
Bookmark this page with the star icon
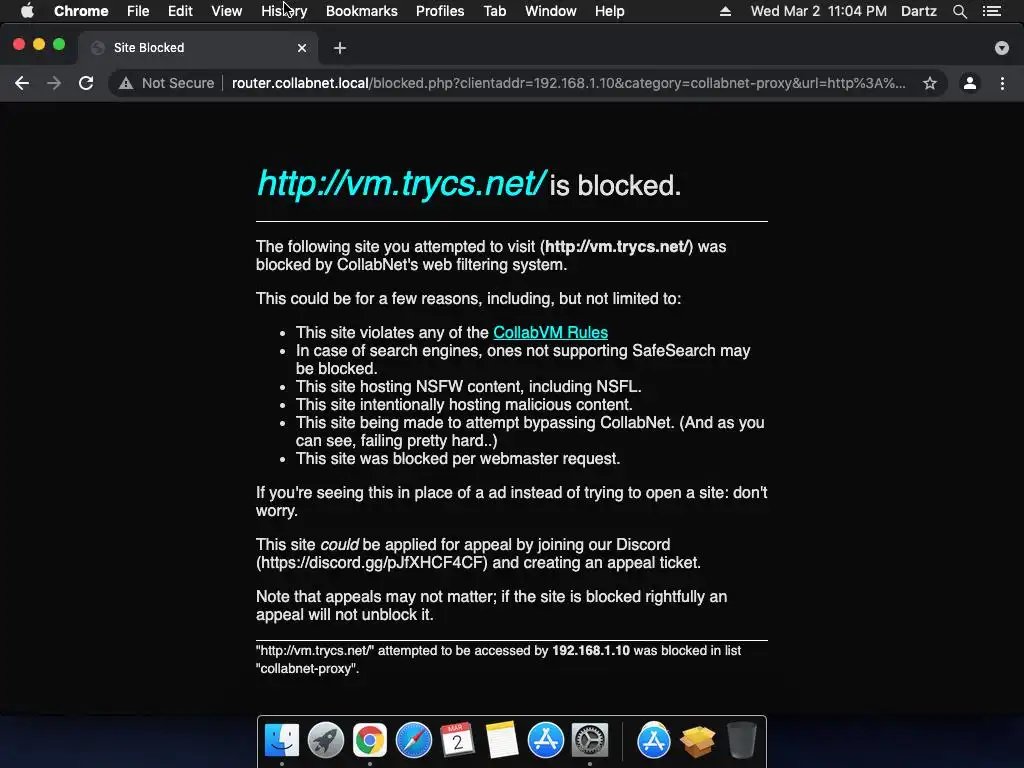point(930,83)
